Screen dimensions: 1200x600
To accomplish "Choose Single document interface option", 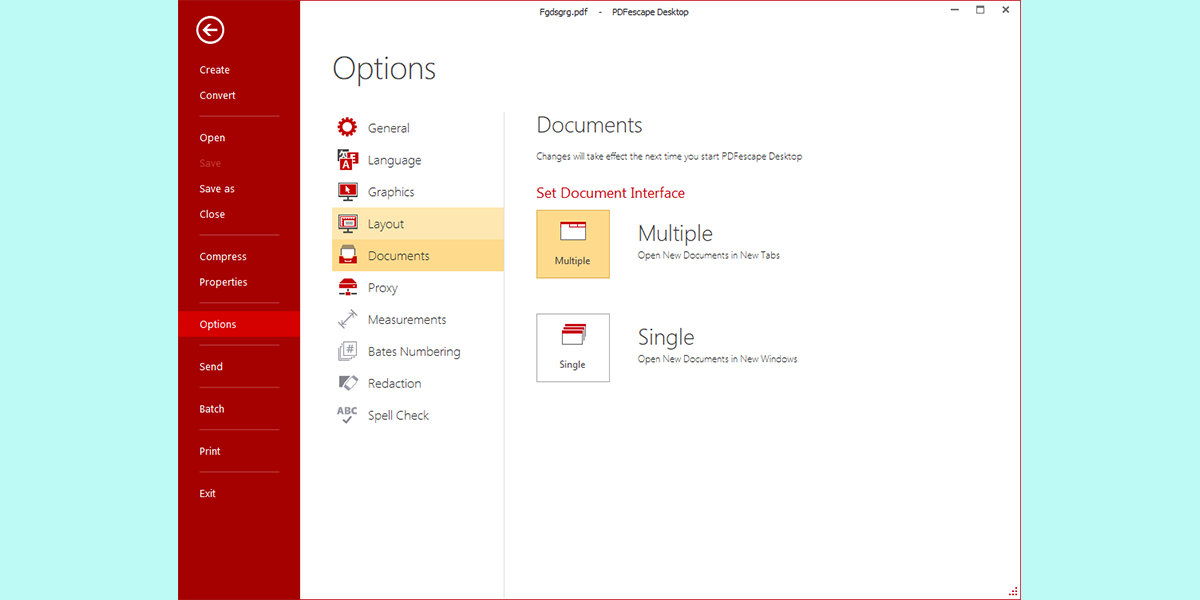I will tap(573, 348).
